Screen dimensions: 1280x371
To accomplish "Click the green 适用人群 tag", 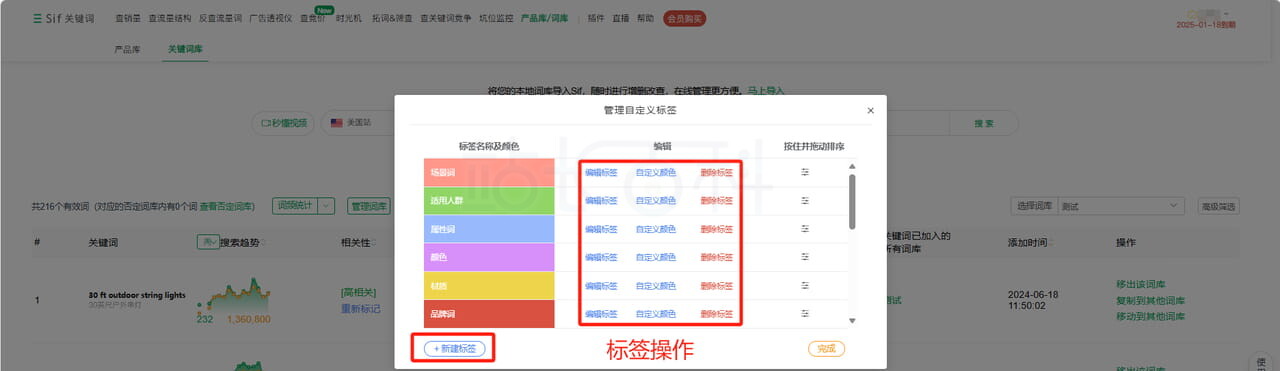I will (489, 200).
